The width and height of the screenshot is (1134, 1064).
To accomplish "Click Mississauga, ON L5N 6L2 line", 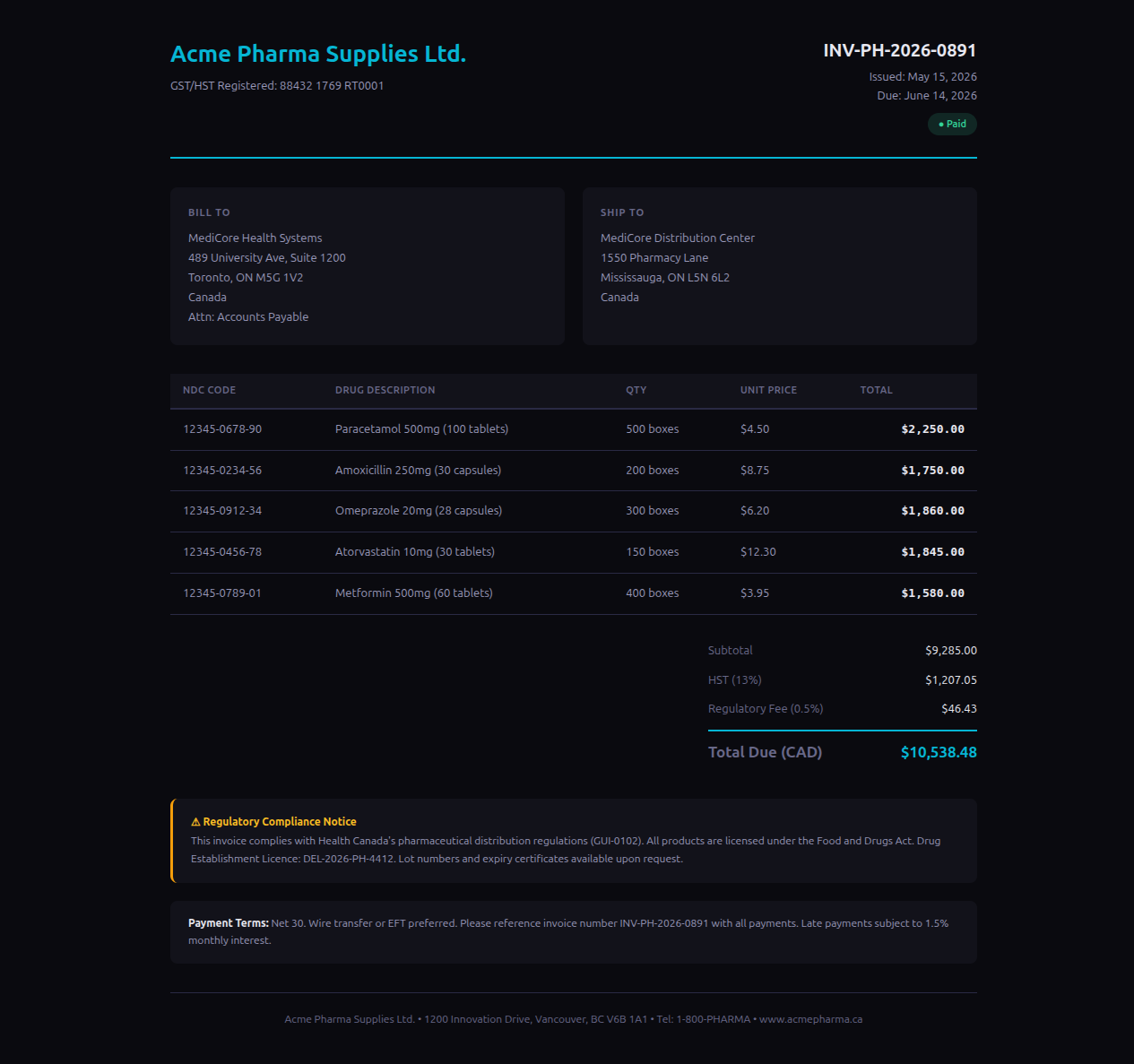I will point(665,278).
